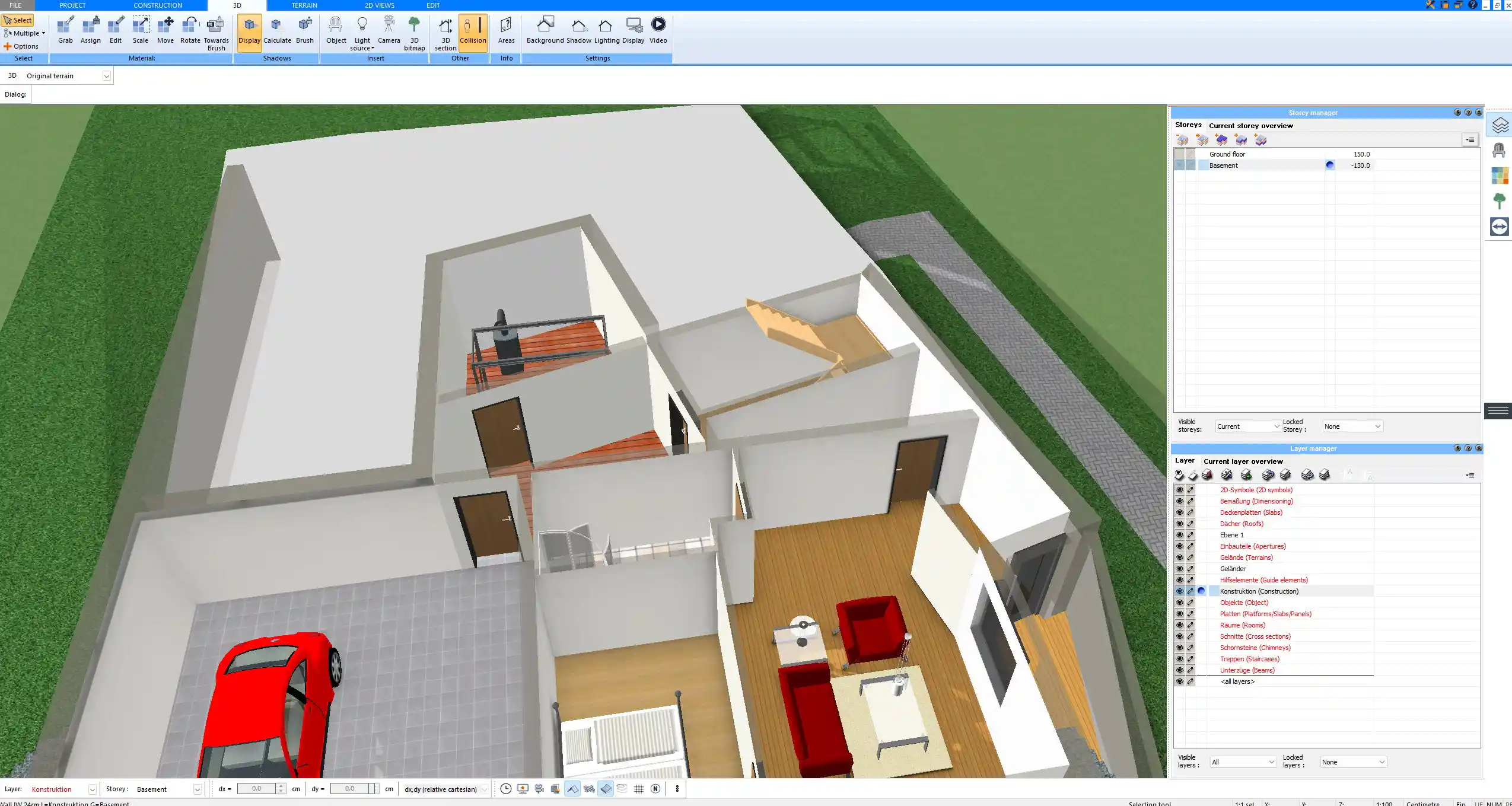Image resolution: width=1512 pixels, height=806 pixels.
Task: Click the north N icon in bottom toolbar
Action: pos(655,789)
